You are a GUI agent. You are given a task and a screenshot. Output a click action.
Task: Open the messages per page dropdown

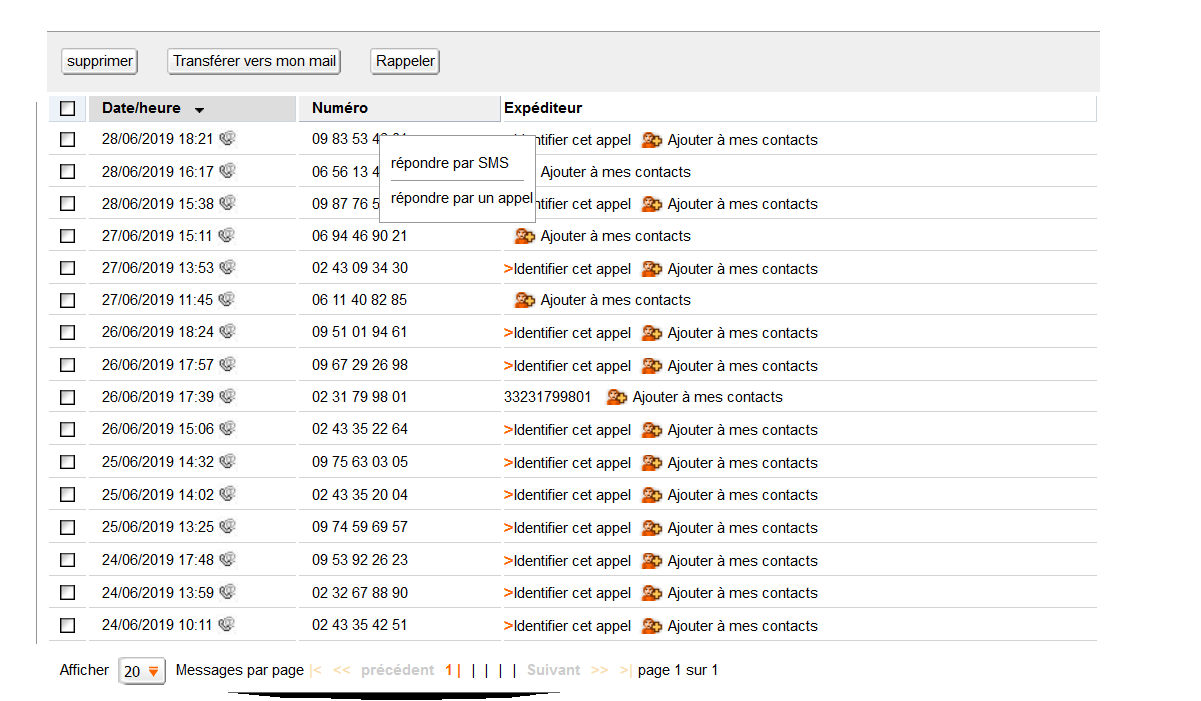click(x=142, y=671)
